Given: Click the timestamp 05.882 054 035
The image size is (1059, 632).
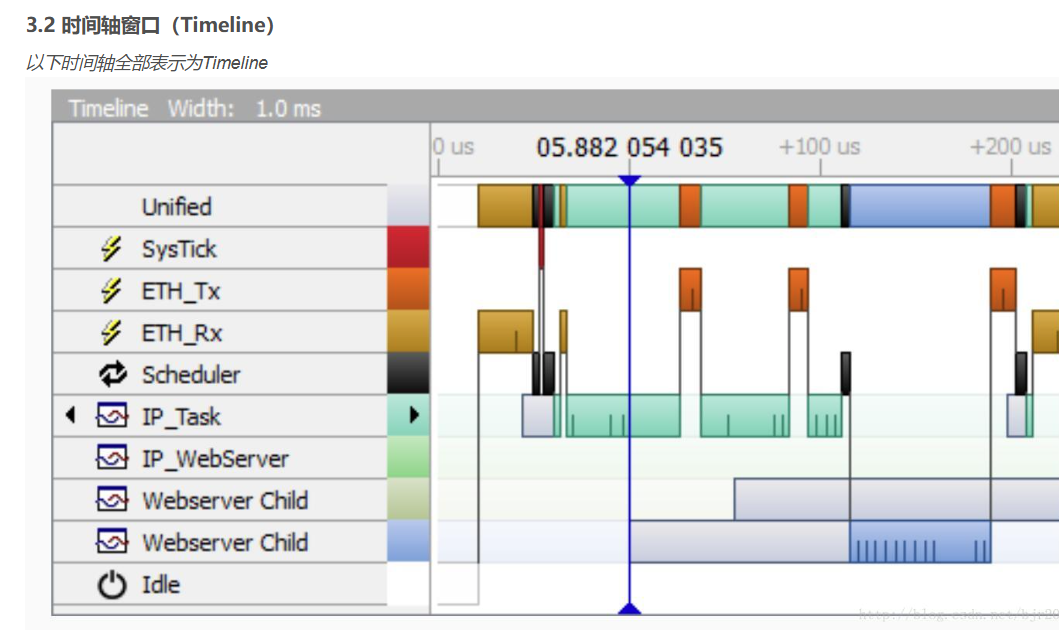Looking at the screenshot, I should (629, 147).
